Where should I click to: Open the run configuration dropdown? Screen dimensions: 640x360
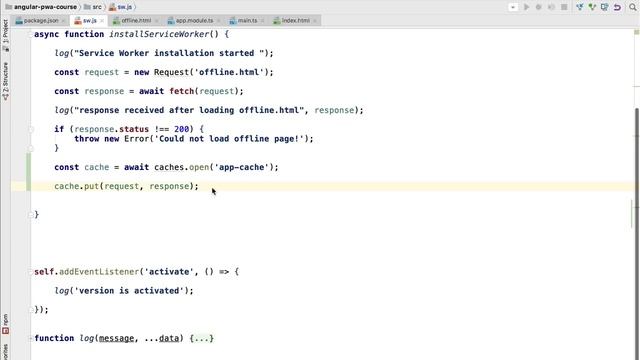tap(513, 7)
